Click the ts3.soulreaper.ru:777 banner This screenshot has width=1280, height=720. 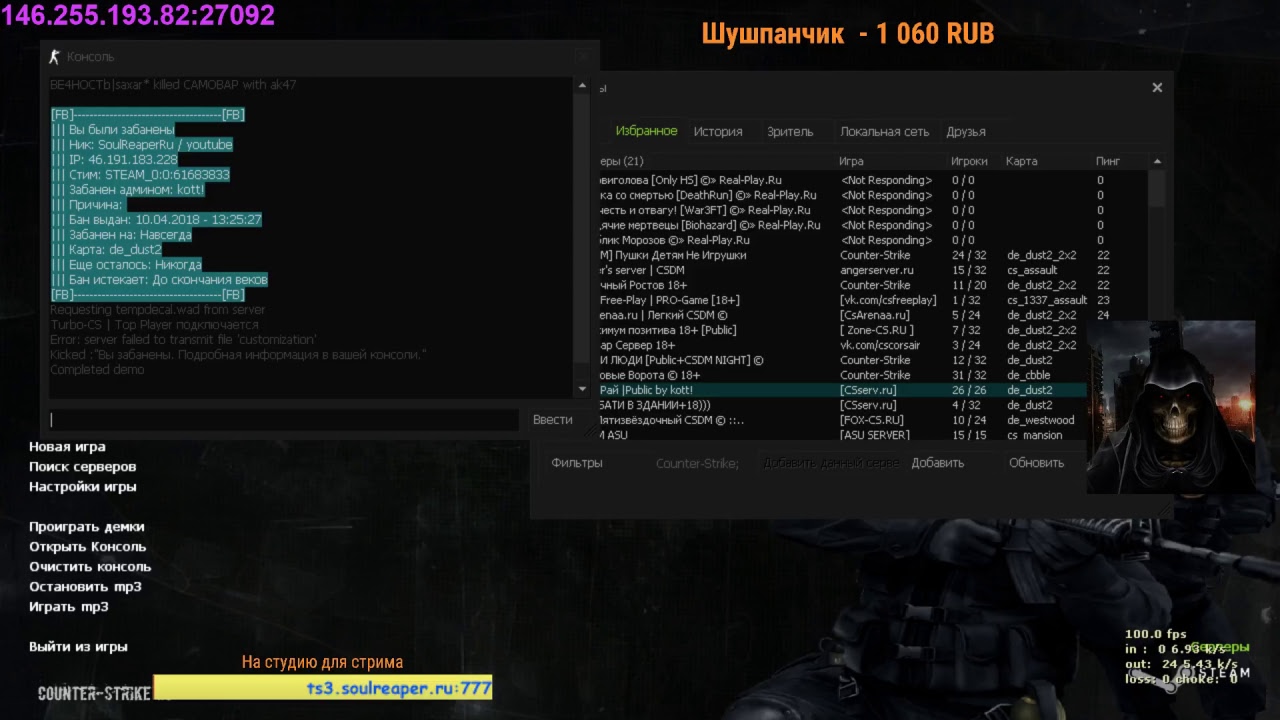coord(323,688)
